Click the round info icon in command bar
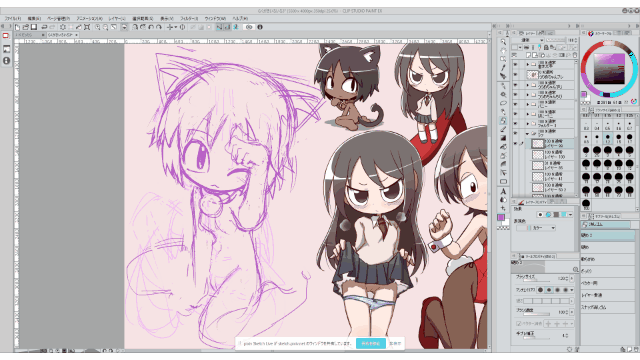 (x=260, y=27)
